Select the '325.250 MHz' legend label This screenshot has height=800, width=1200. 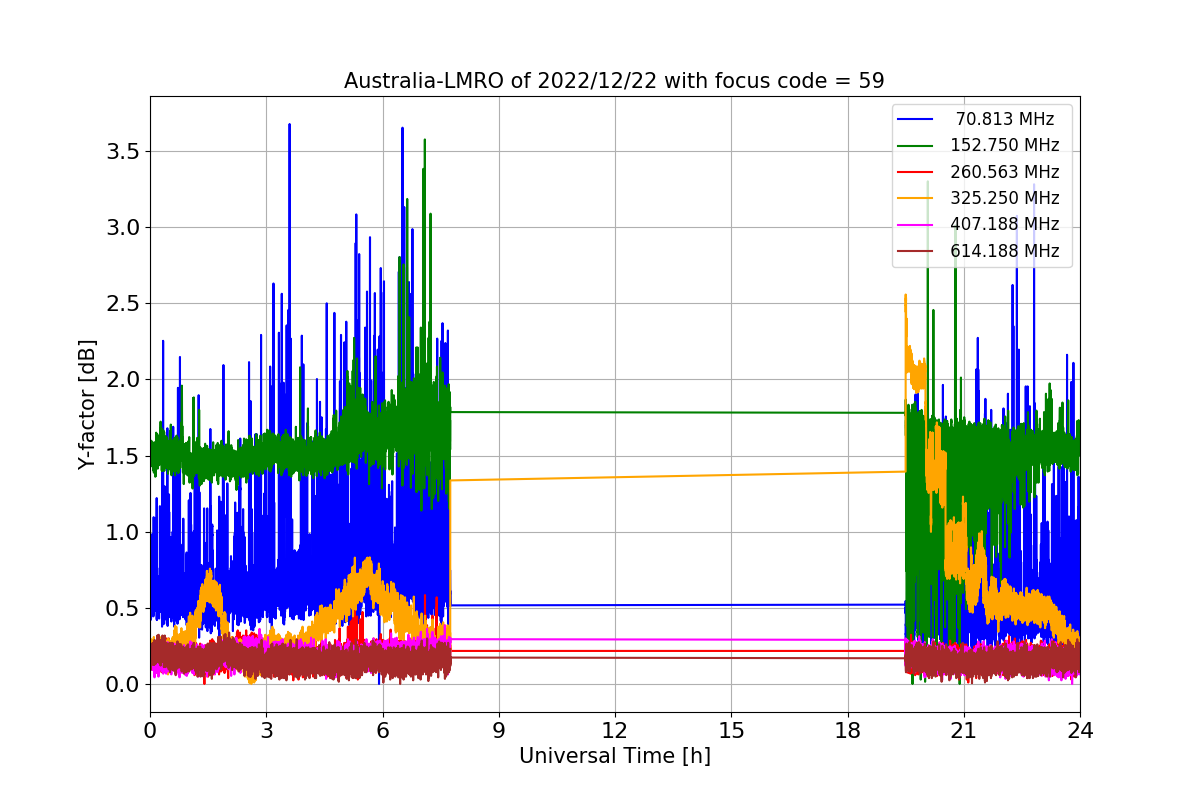[x=1005, y=198]
